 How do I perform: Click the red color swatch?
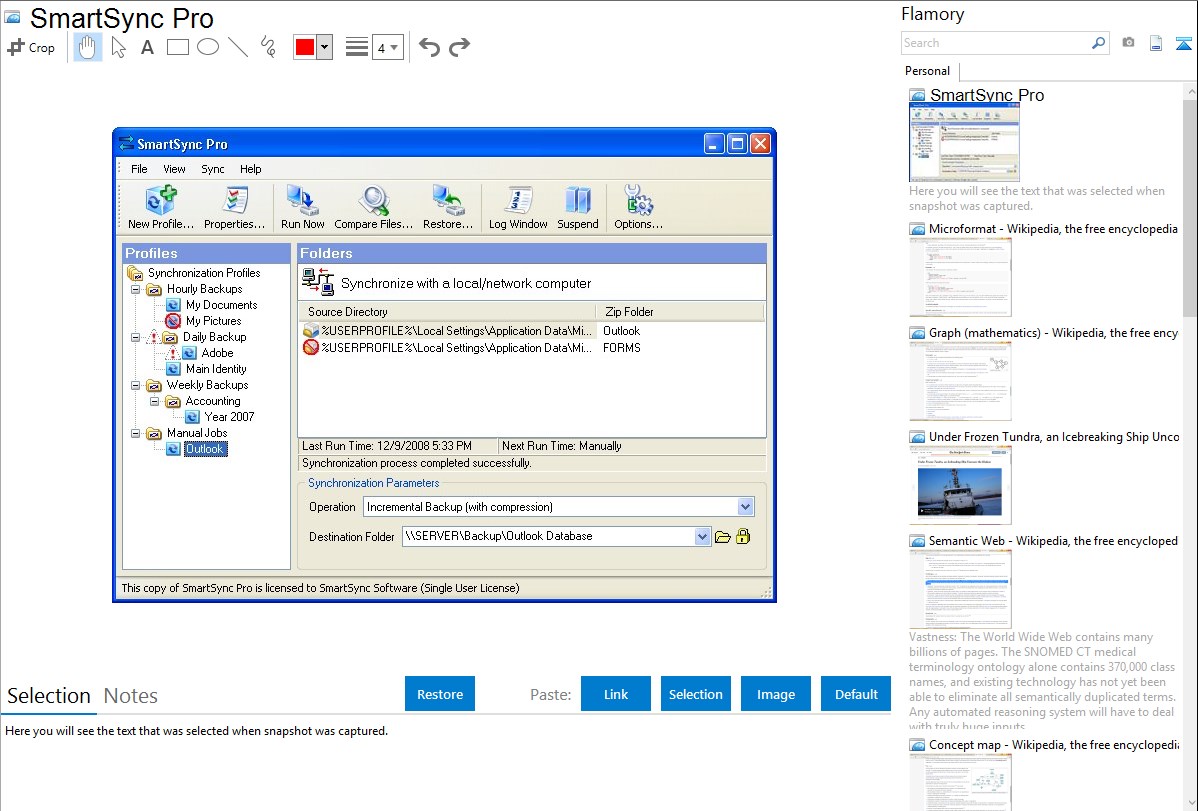coord(305,47)
